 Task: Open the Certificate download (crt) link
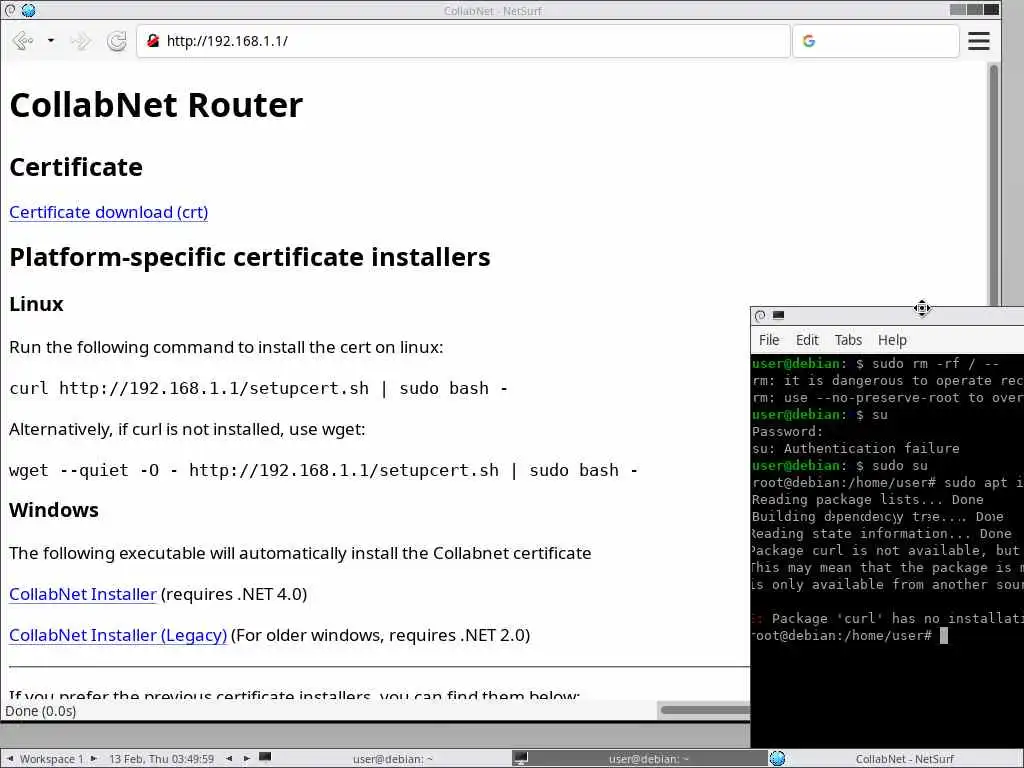click(108, 212)
